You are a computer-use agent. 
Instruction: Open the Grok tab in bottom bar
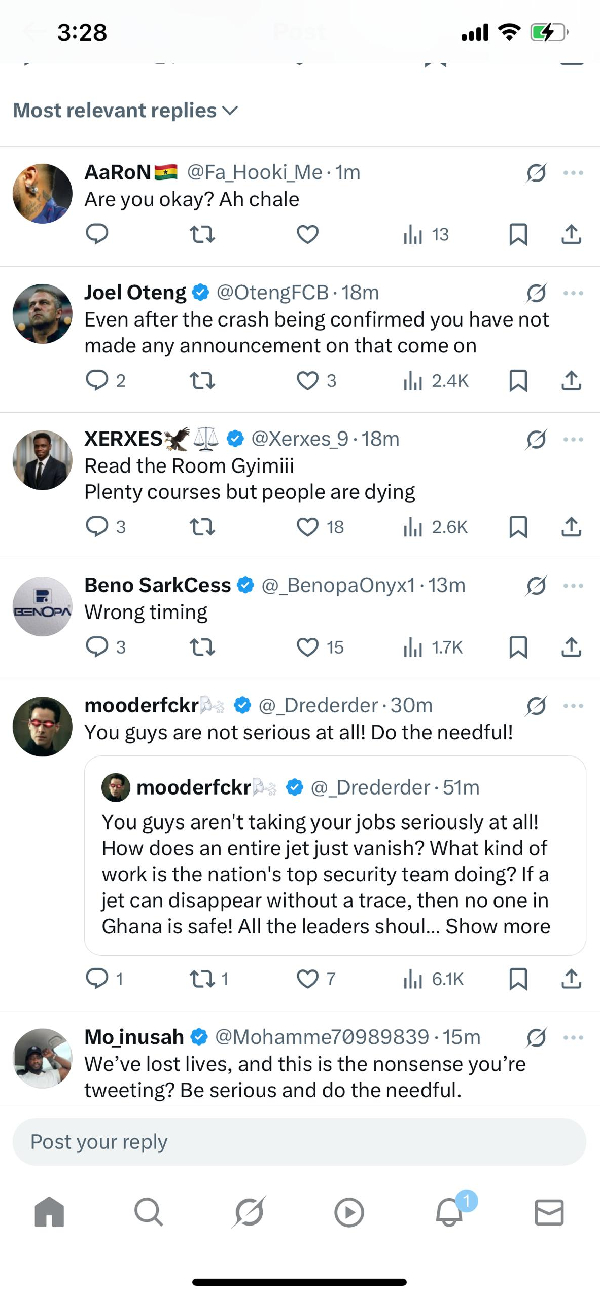coord(248,1213)
